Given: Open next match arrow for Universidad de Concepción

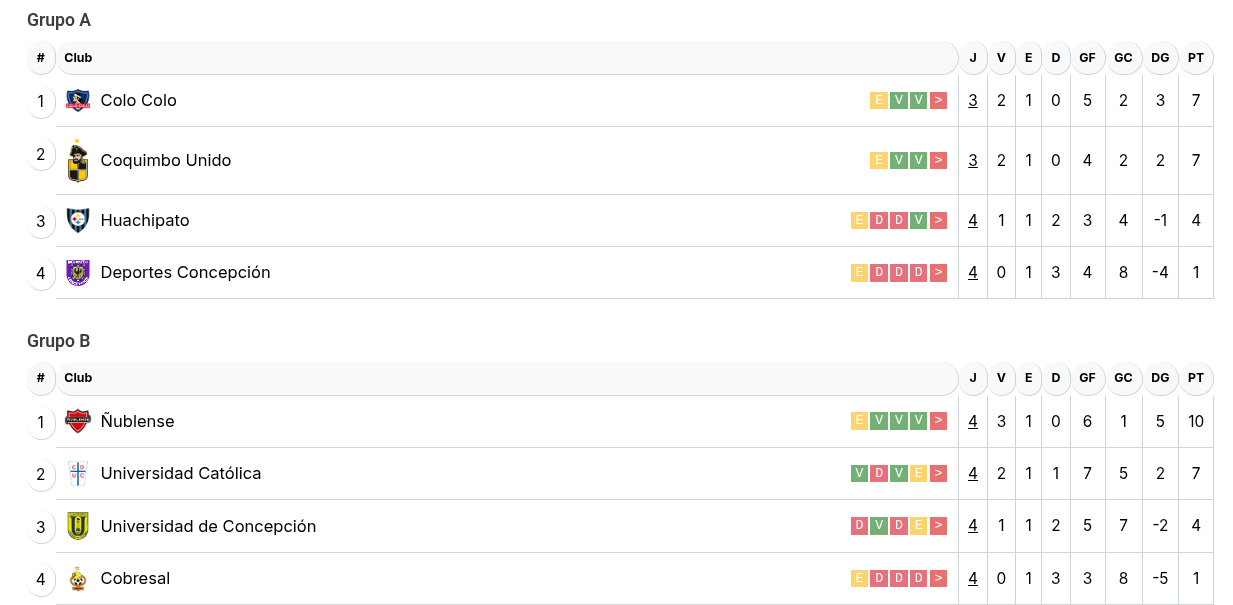Looking at the screenshot, I should [938, 525].
